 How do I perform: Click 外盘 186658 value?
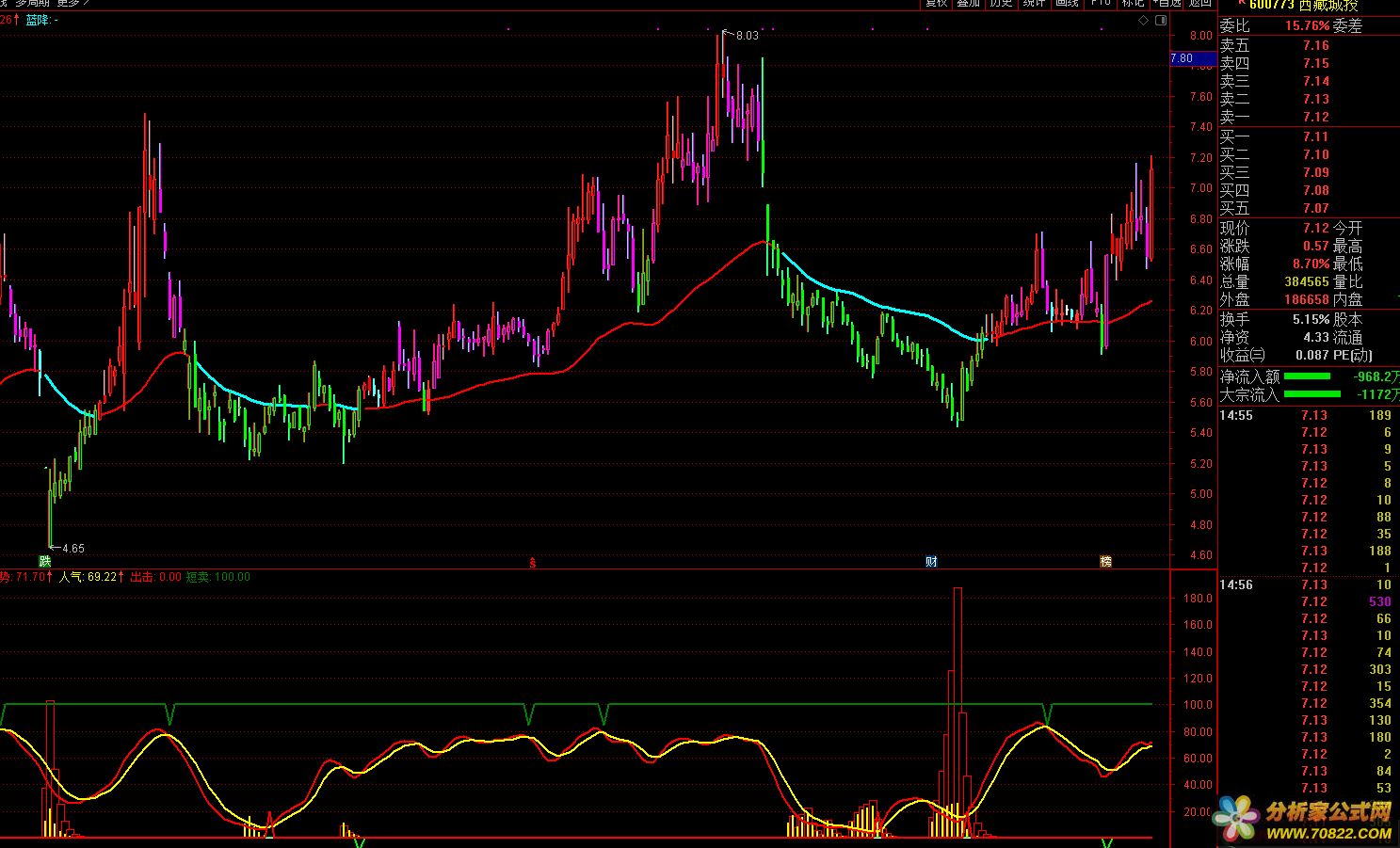(x=1307, y=299)
